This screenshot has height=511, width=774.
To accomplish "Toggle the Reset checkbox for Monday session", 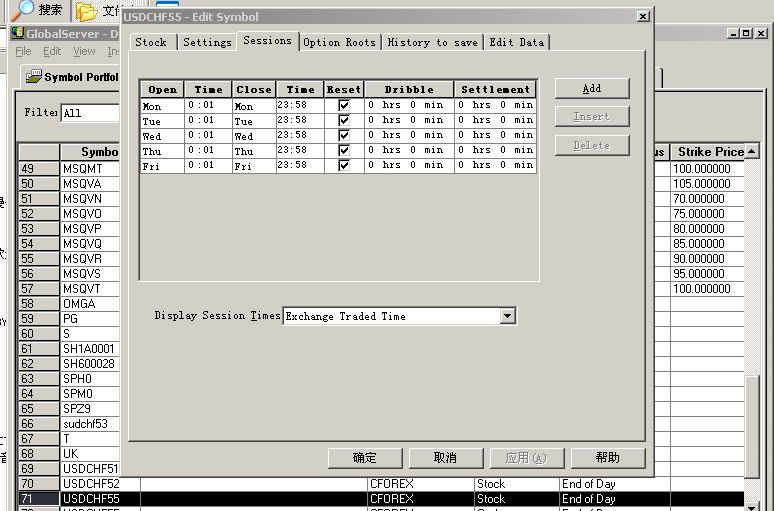I will pyautogui.click(x=344, y=105).
